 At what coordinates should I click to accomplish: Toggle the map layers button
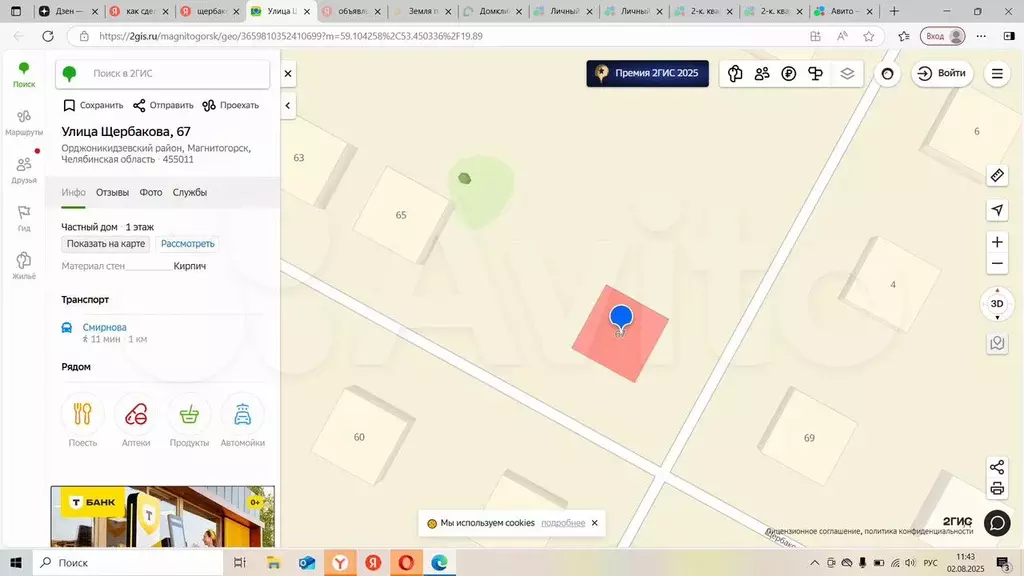[x=847, y=74]
